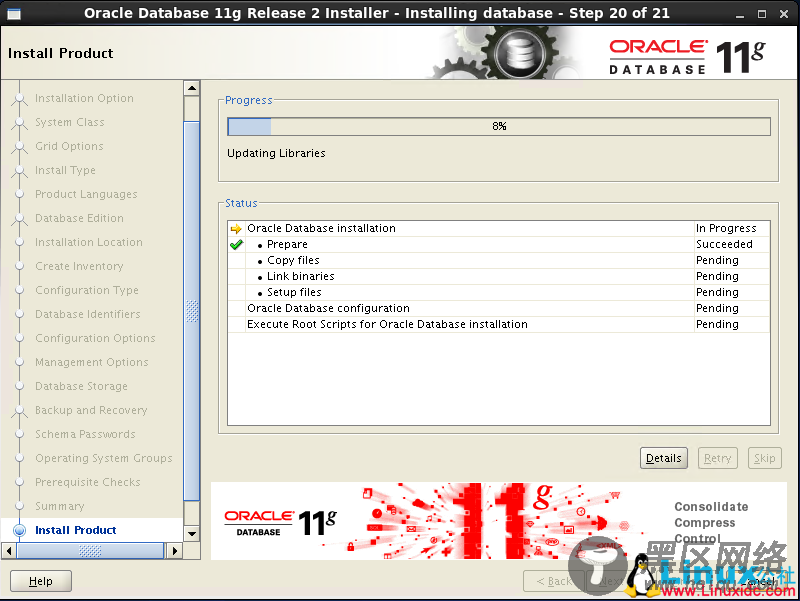Click the Details button

coord(663,458)
